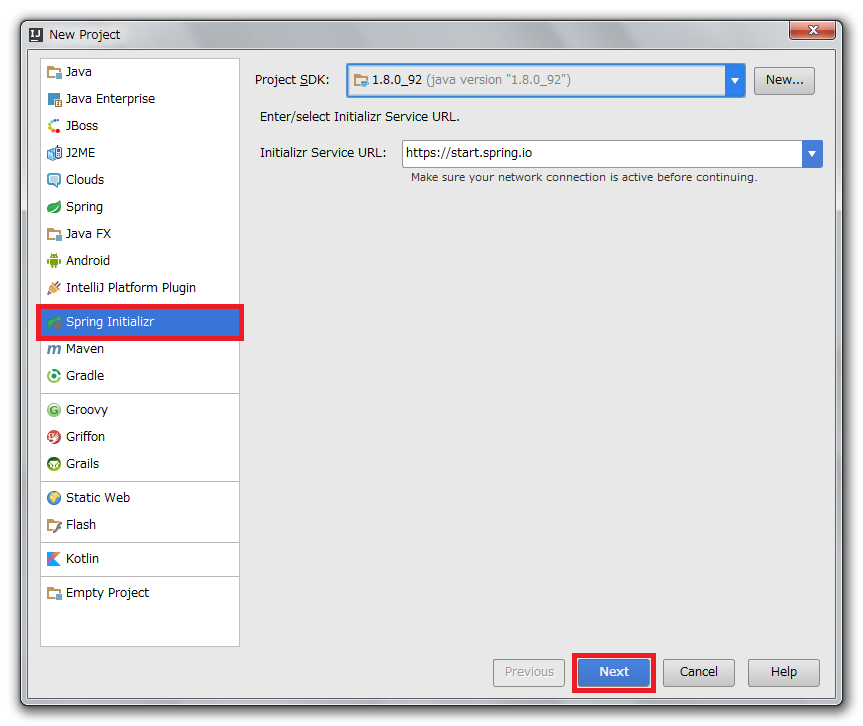
Task: Close the New Project dialog
Action: [x=812, y=30]
